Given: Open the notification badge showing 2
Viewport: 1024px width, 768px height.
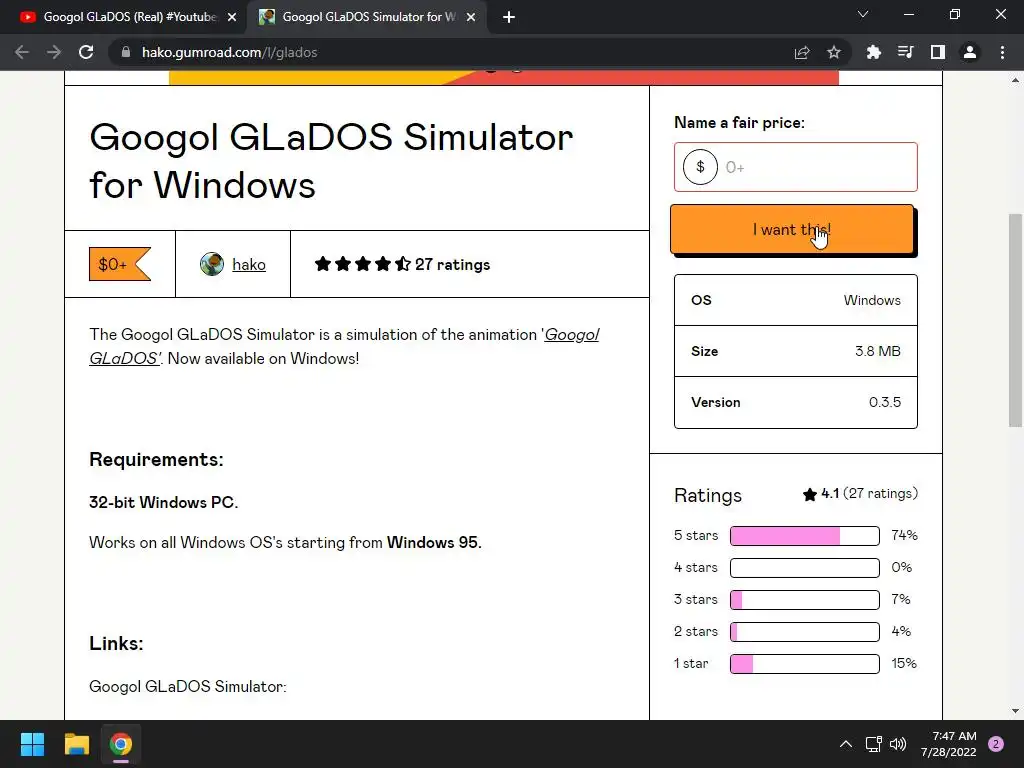Looking at the screenshot, I should click(996, 744).
